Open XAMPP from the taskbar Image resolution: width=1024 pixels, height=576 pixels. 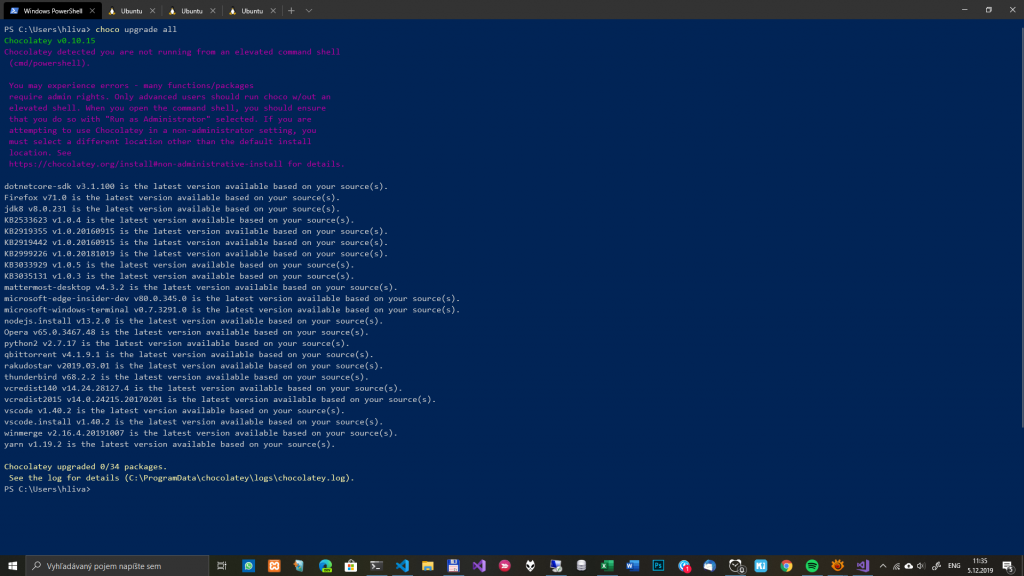(274, 566)
